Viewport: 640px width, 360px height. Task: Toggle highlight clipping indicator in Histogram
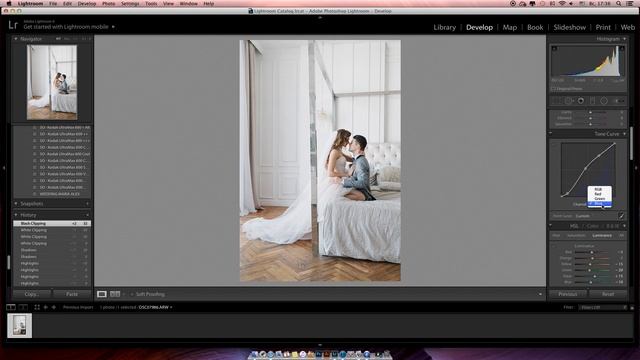[622, 49]
